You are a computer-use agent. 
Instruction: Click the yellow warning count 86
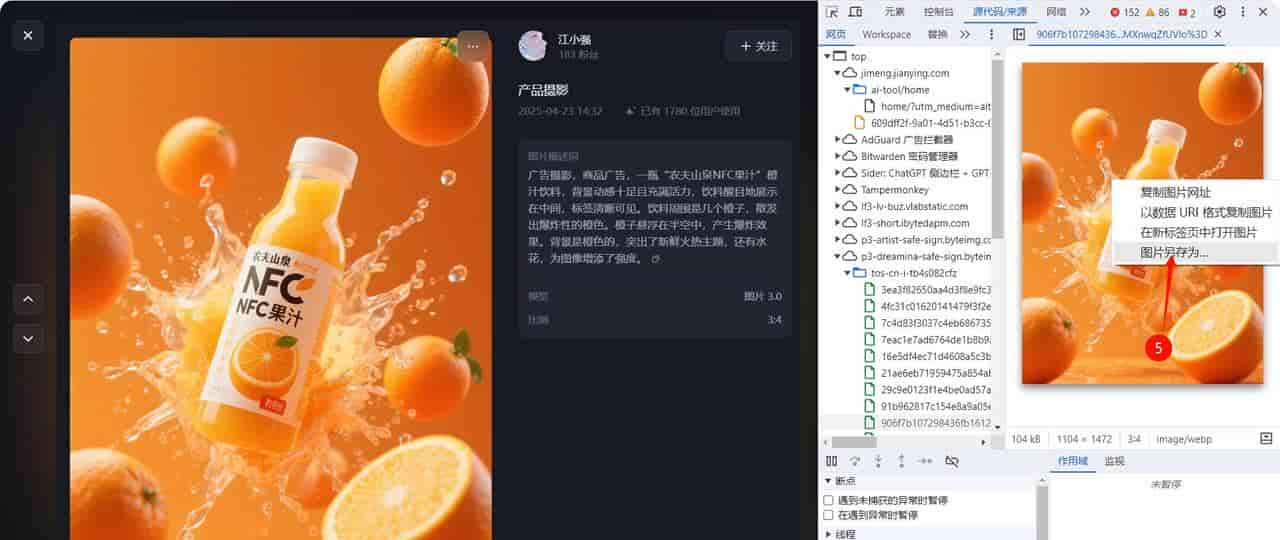1157,12
